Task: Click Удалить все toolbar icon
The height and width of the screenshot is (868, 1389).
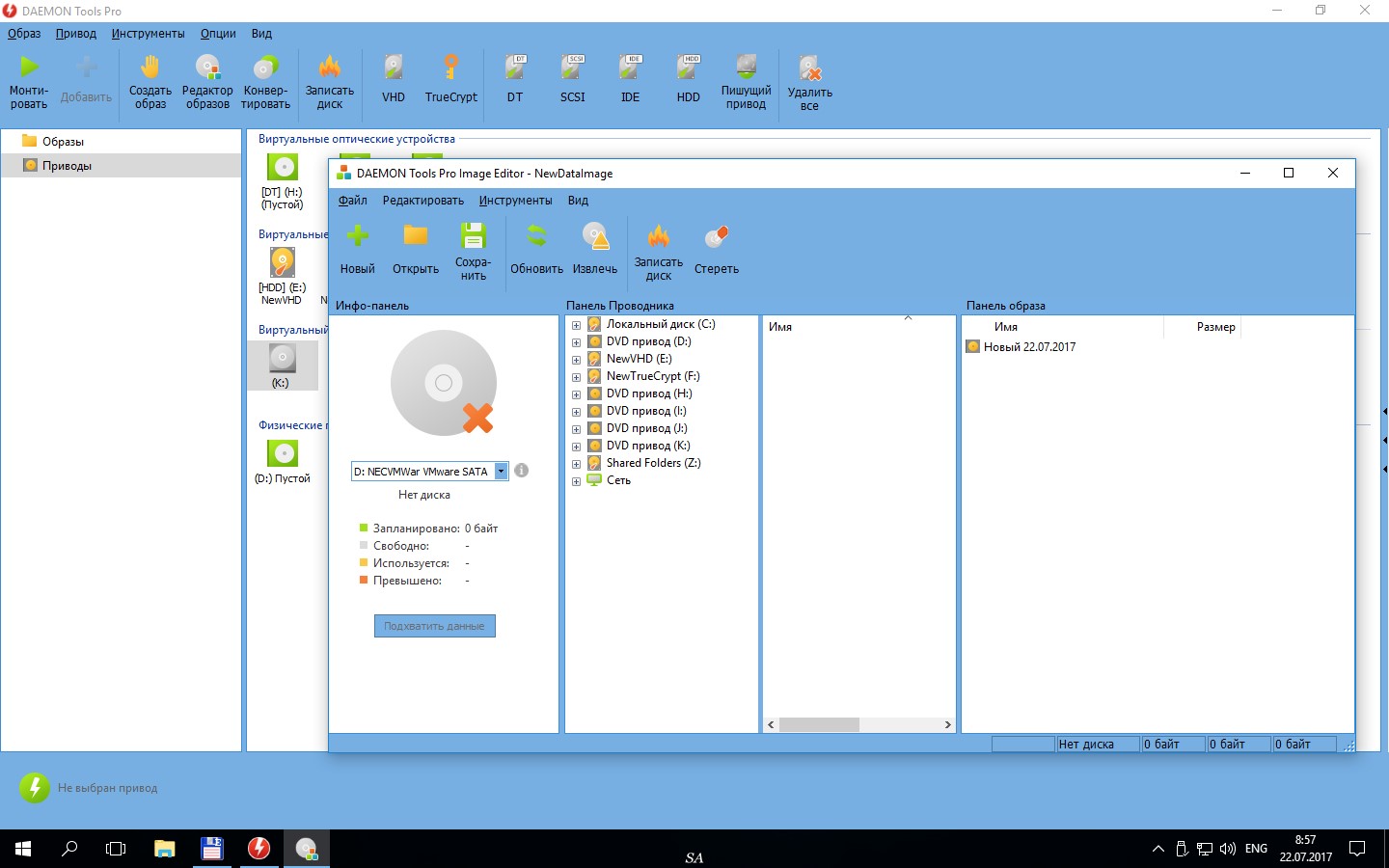Action: coord(810,82)
